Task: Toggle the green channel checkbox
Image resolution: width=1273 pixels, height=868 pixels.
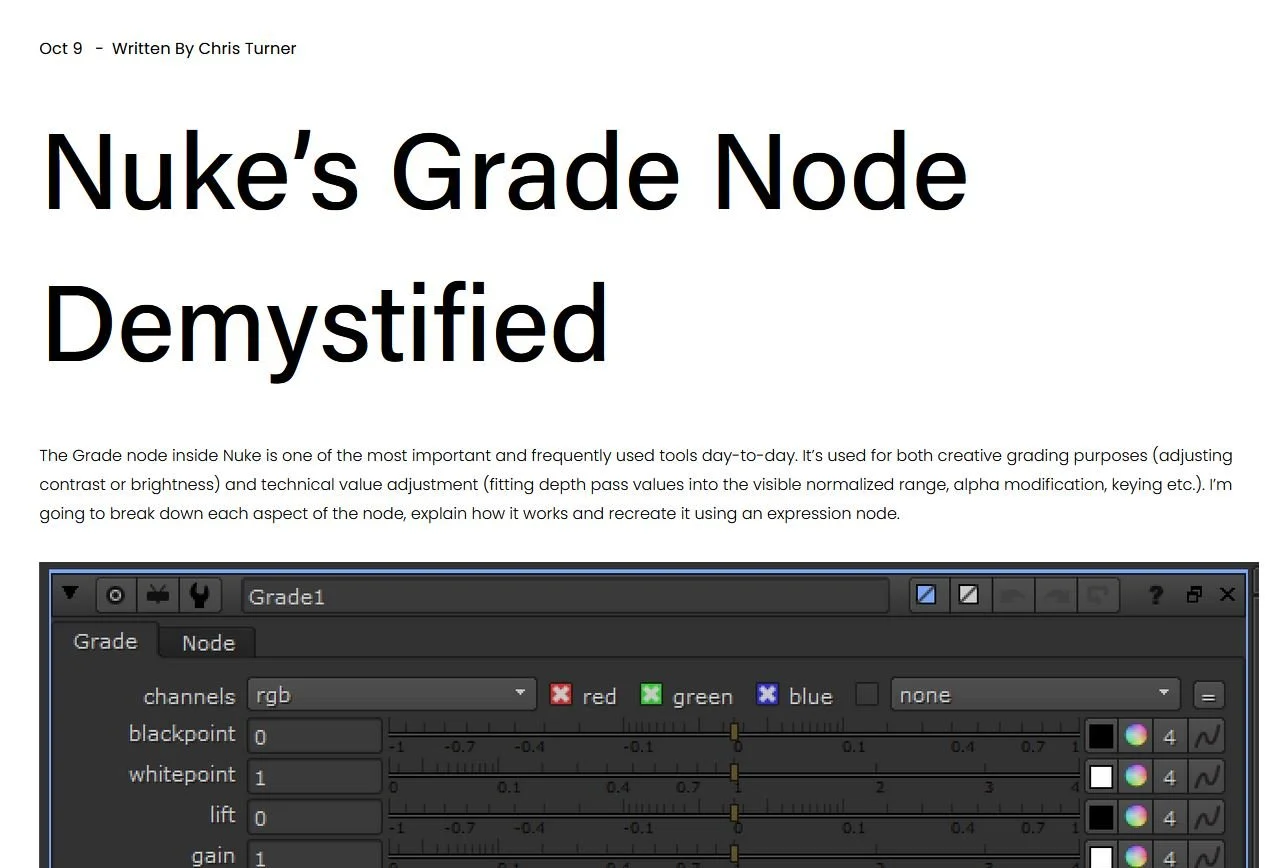Action: (x=651, y=694)
